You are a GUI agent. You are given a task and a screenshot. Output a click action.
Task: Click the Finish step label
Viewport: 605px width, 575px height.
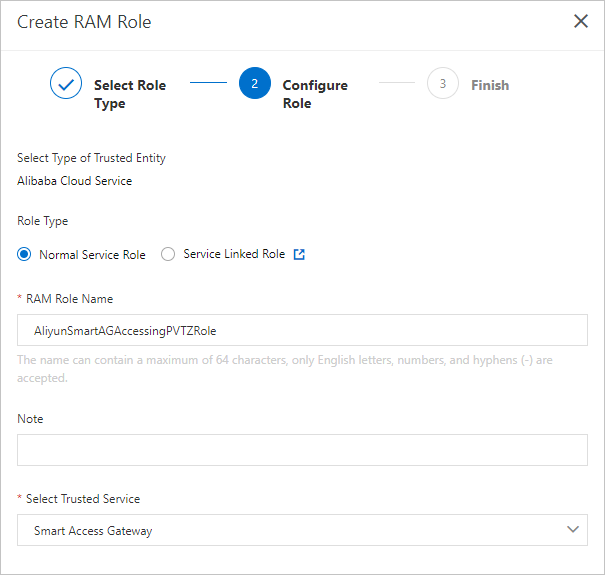point(490,85)
